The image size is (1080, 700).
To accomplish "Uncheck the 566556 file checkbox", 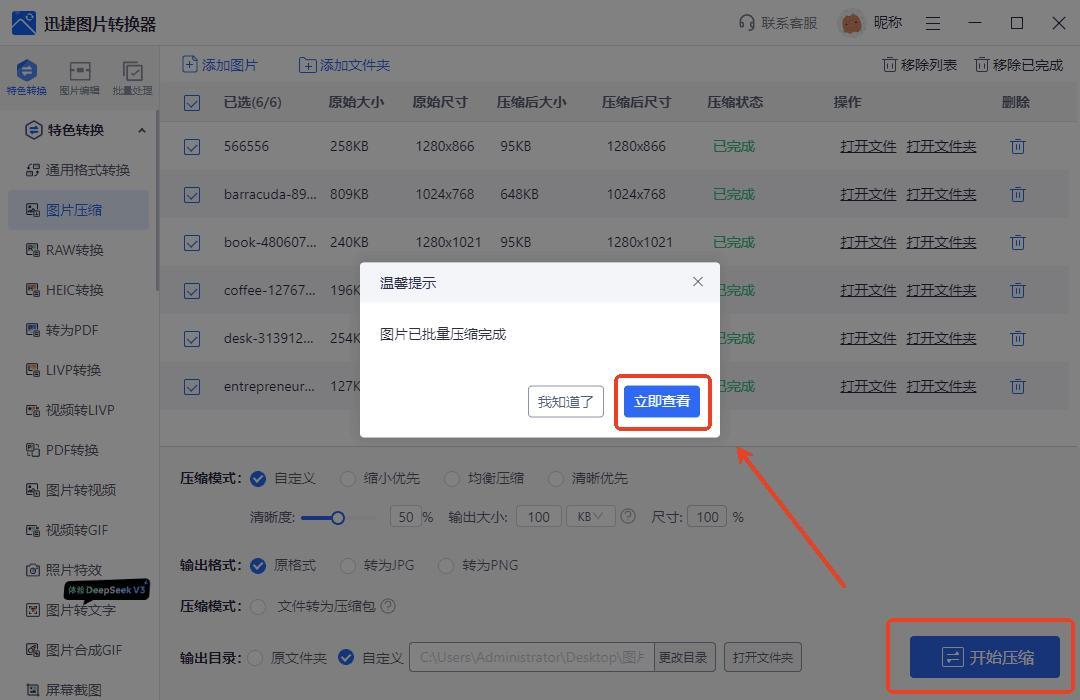I will (x=192, y=147).
